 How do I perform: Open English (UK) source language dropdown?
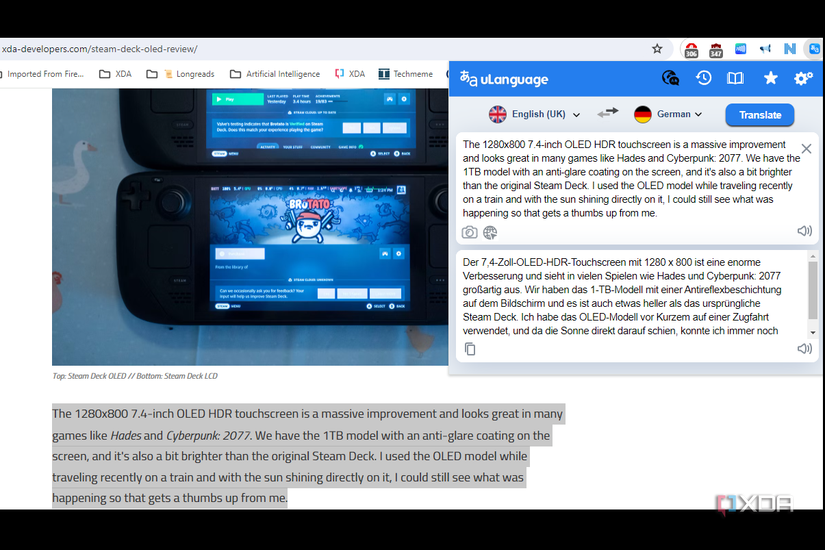click(546, 114)
